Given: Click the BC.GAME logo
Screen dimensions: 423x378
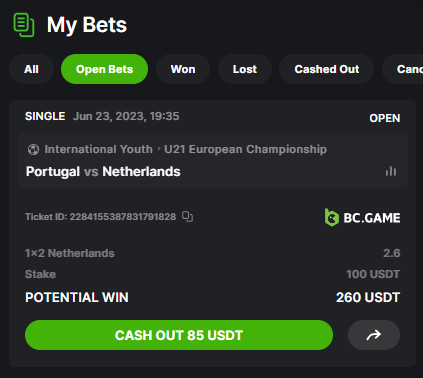Looking at the screenshot, I should pos(362,218).
